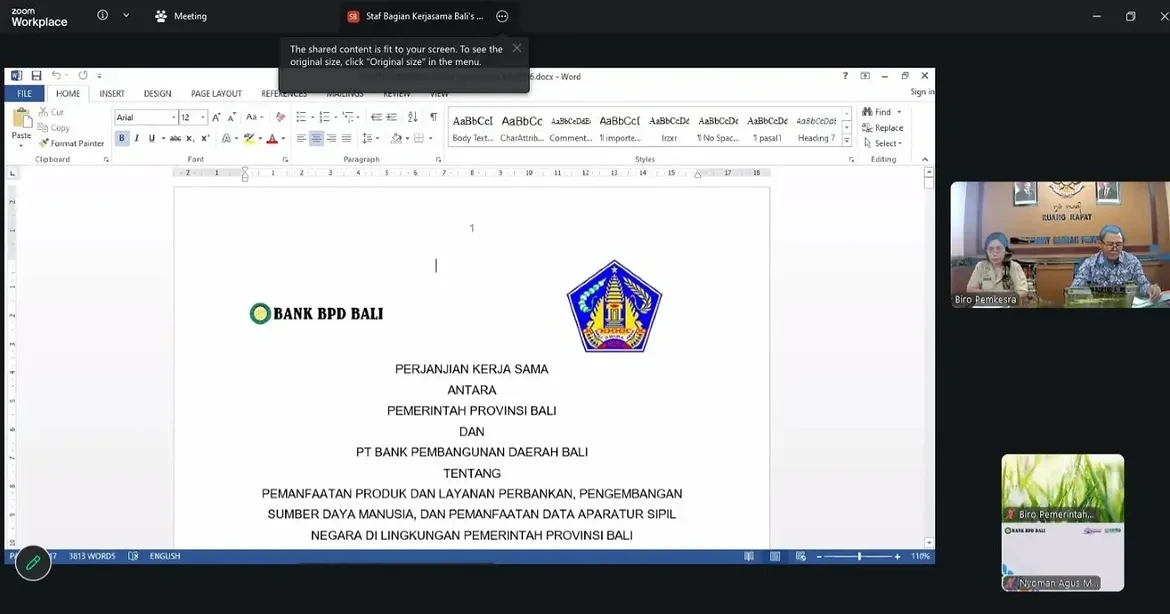Screen dimensions: 1170x614
Task: Click the Save icon in Word's quick access toolbar
Action: 36,75
